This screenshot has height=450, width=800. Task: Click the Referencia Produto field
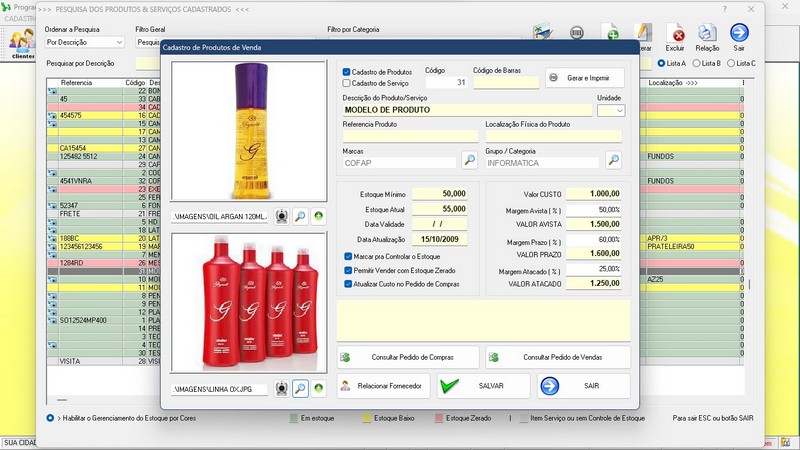[410, 136]
